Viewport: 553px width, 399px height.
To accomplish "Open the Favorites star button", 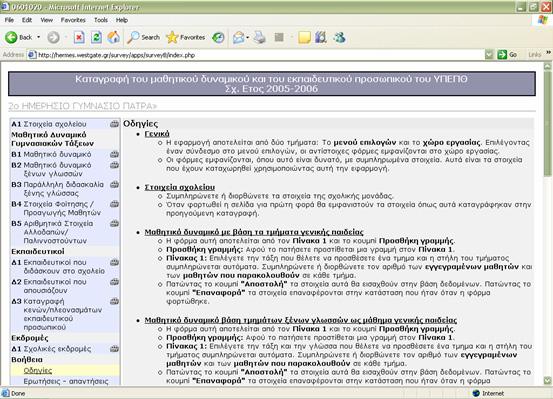I will coord(186,37).
